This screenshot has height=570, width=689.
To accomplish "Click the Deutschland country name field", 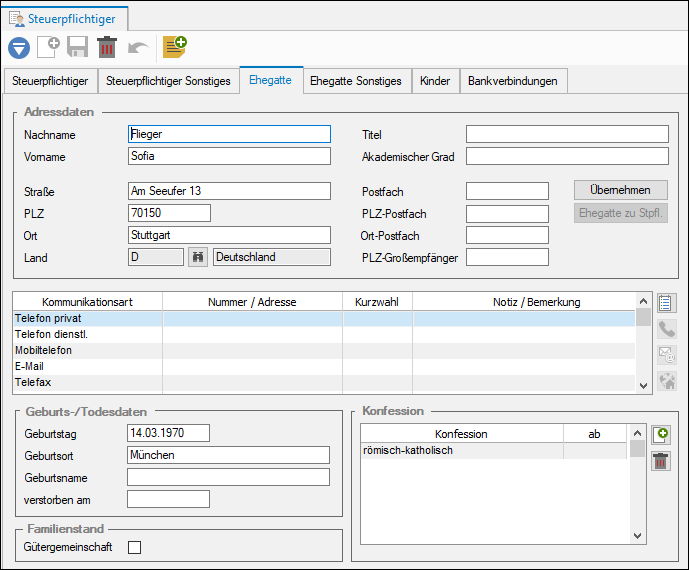I will tap(272, 257).
